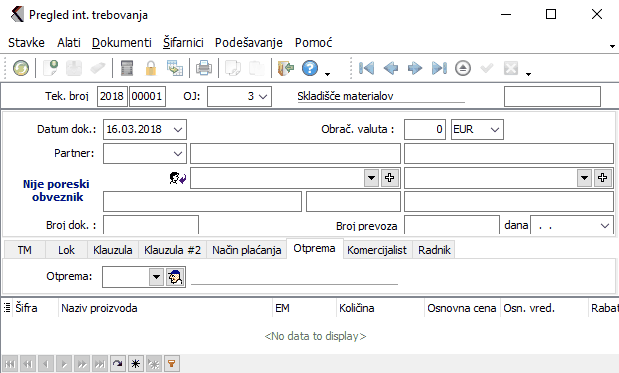This screenshot has height=373, width=619.
Task: Open help via the blue question mark icon
Action: (310, 68)
